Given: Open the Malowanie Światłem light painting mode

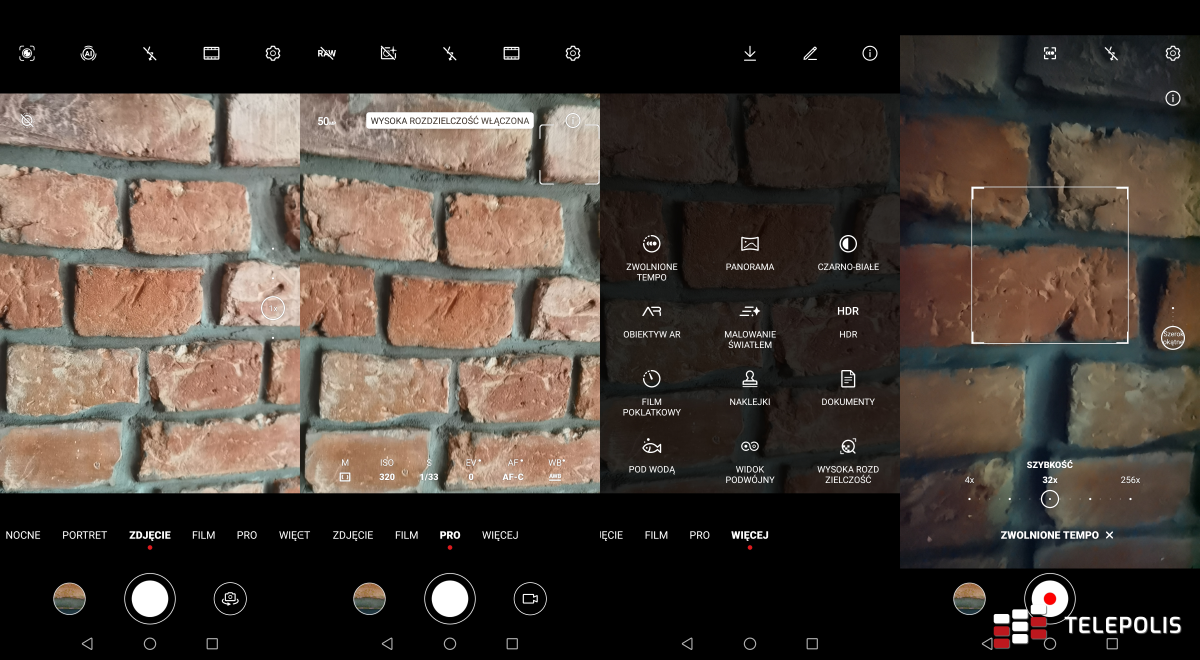Looking at the screenshot, I should click(750, 323).
